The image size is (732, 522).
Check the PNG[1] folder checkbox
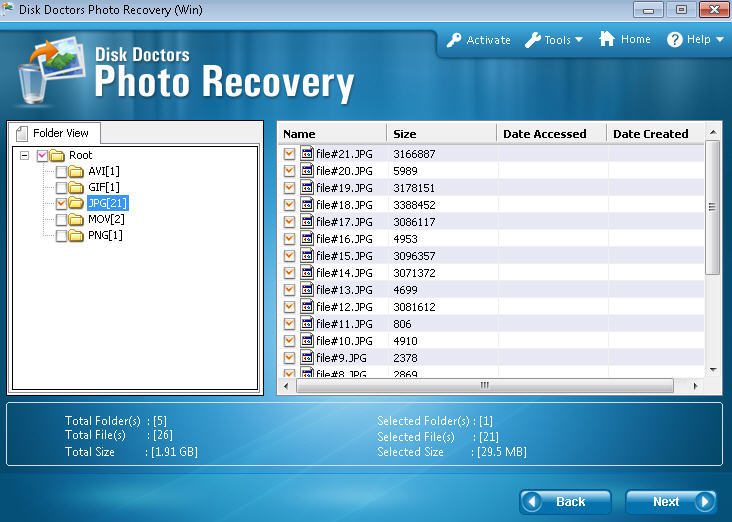point(61,236)
